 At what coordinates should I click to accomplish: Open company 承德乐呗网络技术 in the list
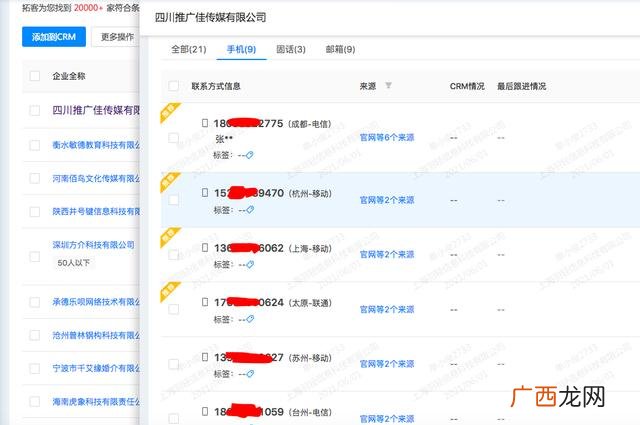(96, 302)
